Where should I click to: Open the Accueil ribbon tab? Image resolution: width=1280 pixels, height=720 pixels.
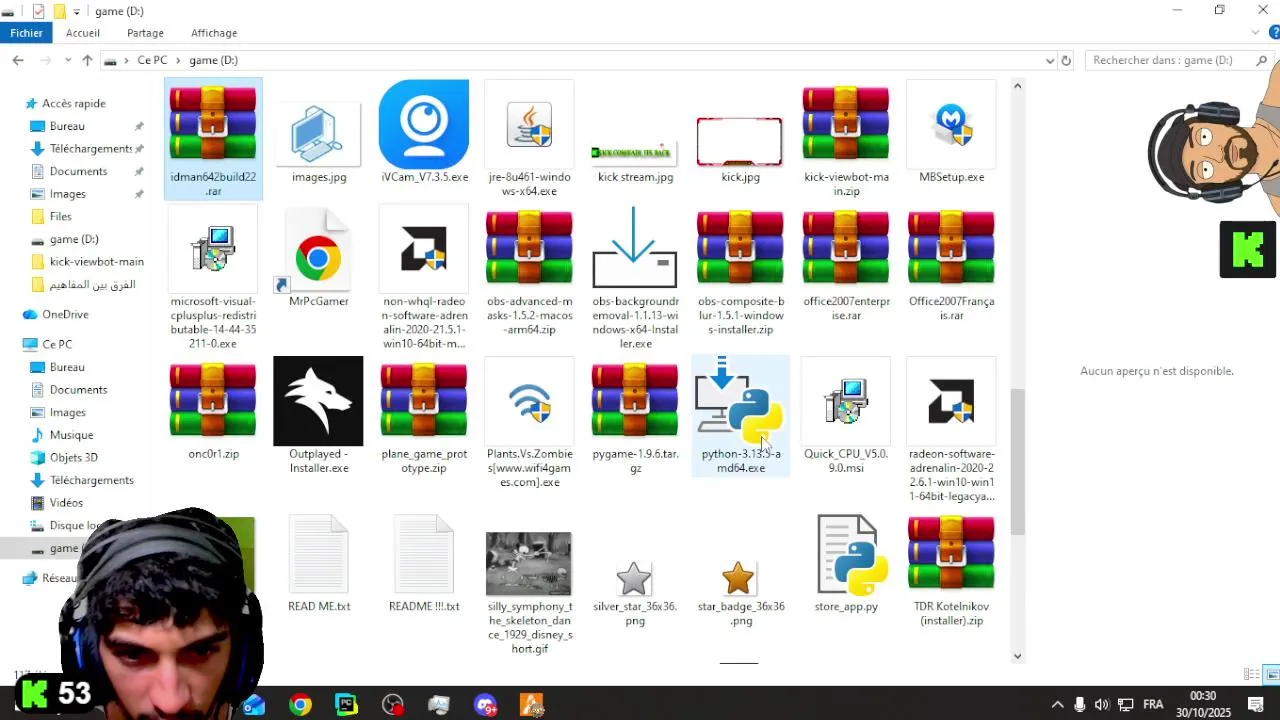[x=83, y=33]
